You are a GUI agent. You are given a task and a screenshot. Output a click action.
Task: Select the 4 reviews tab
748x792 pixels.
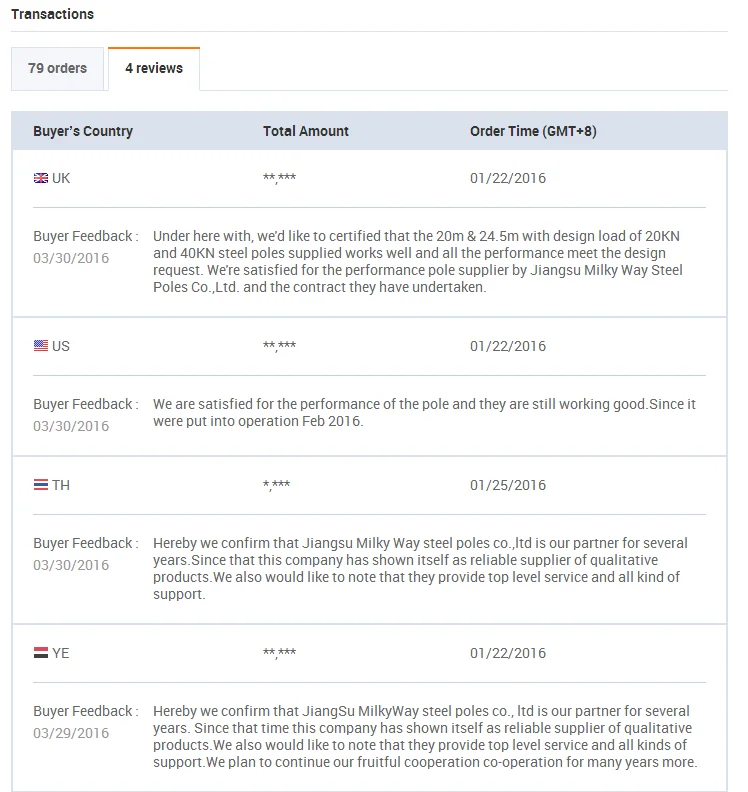(x=154, y=68)
